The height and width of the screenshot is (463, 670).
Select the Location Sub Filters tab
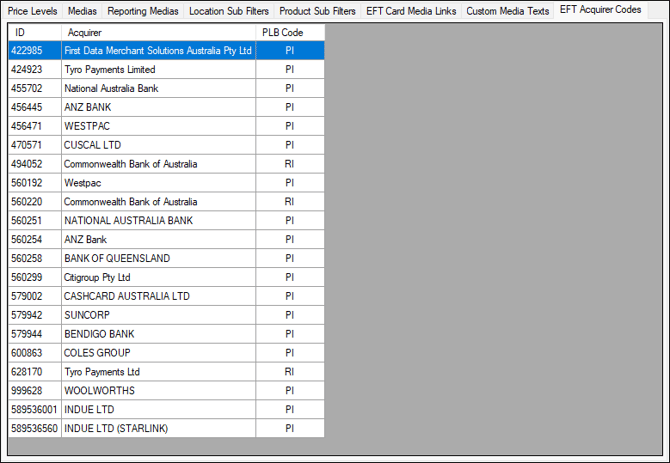pos(229,11)
